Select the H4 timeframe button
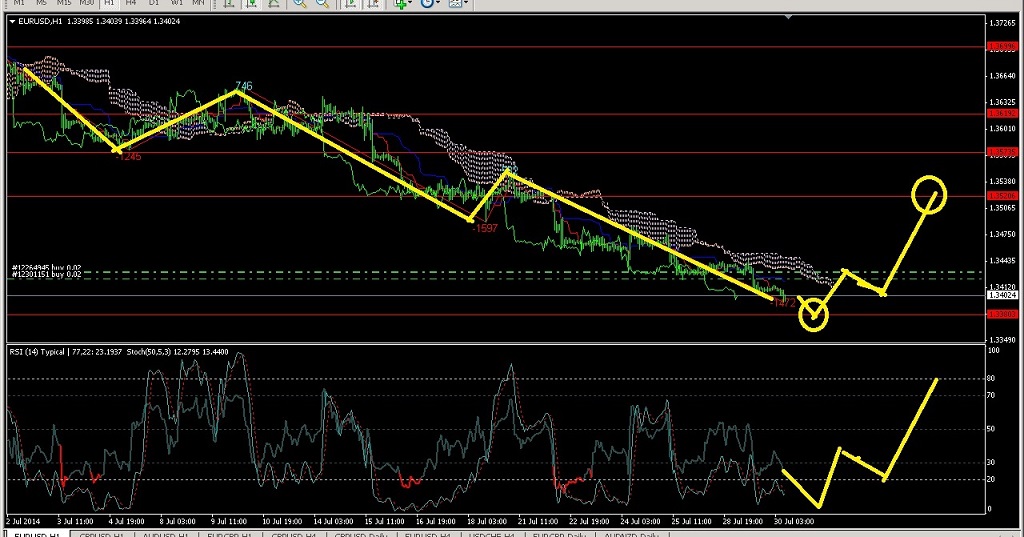Viewport: 1024px width, 537px height. 130,3
